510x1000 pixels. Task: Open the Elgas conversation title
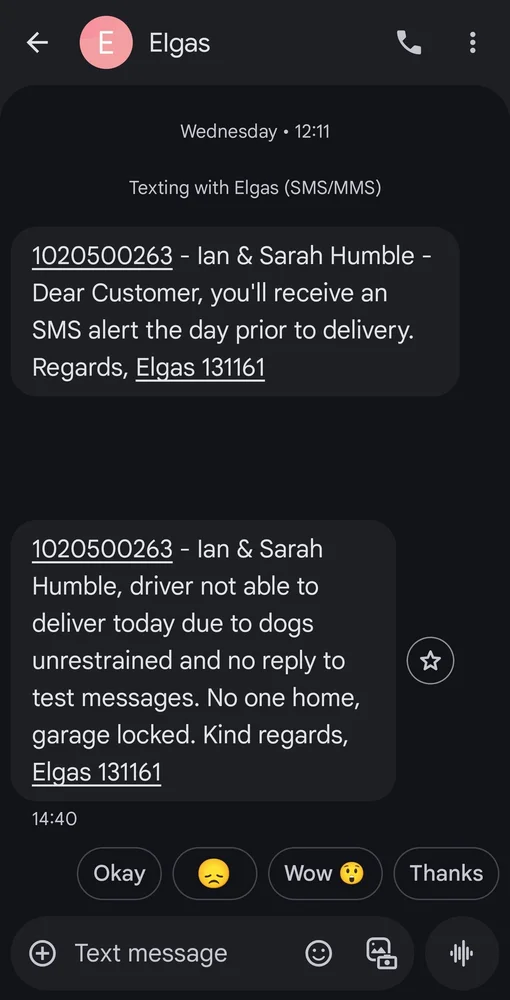(179, 43)
